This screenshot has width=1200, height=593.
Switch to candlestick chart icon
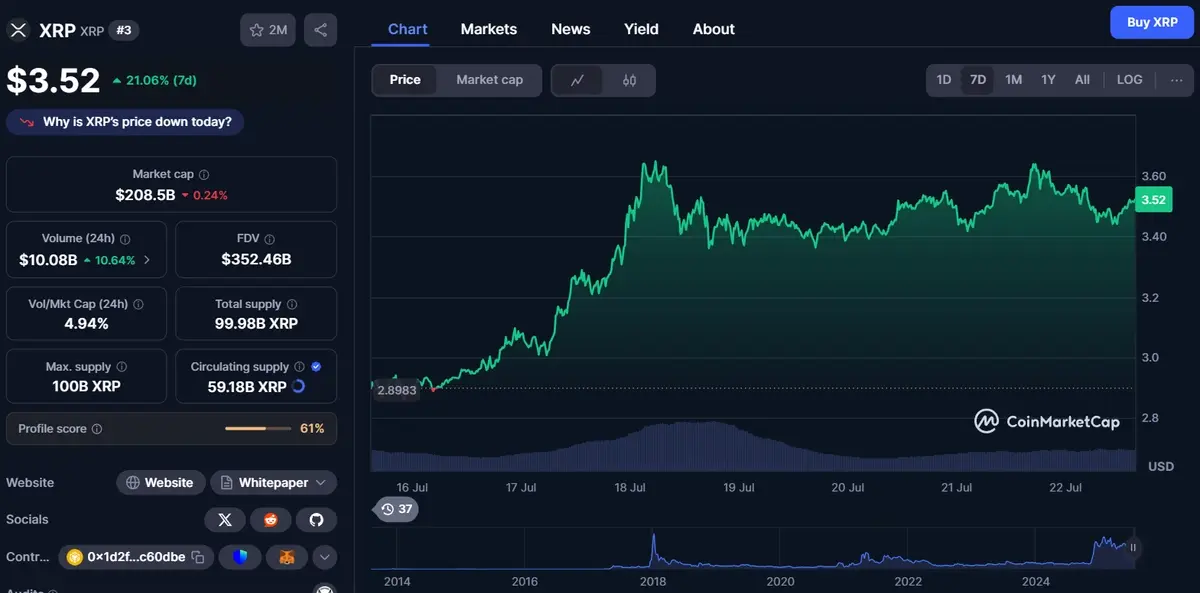[x=629, y=80]
